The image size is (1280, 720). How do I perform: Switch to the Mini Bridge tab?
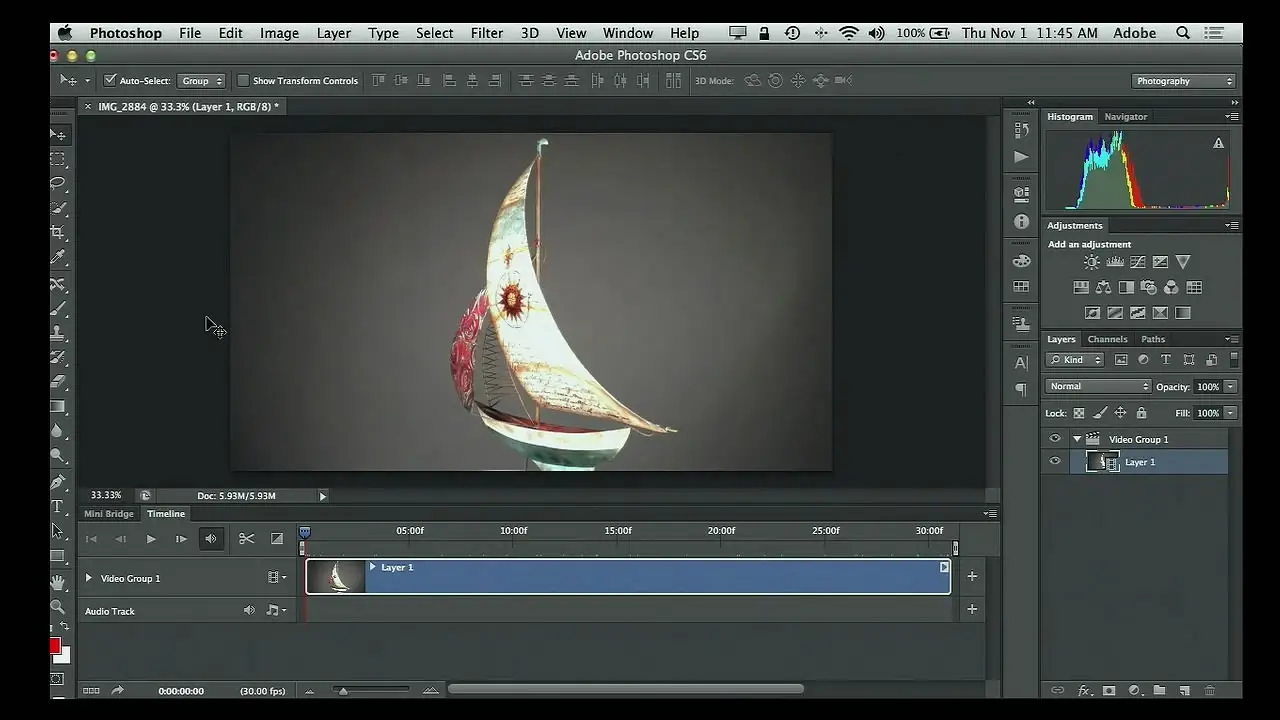click(109, 514)
